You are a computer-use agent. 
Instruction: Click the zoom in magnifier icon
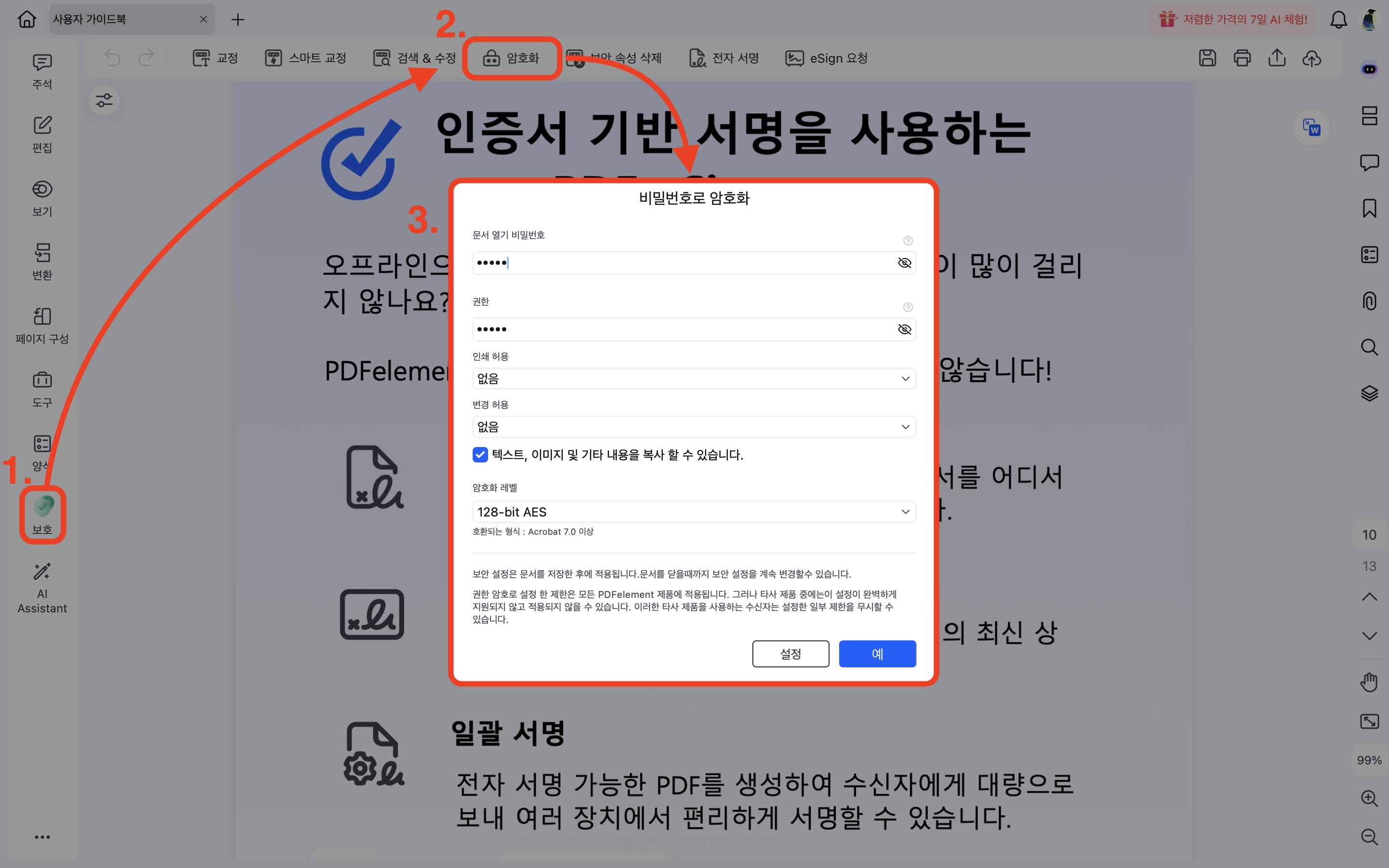coord(1369,798)
